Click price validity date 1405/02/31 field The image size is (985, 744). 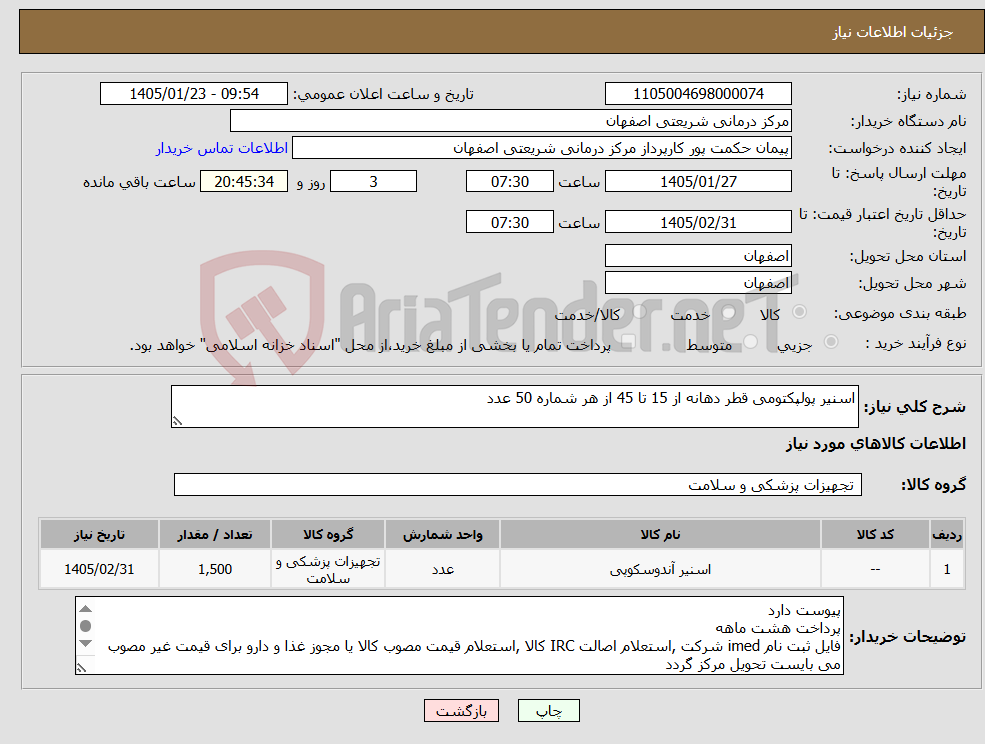pos(698,222)
